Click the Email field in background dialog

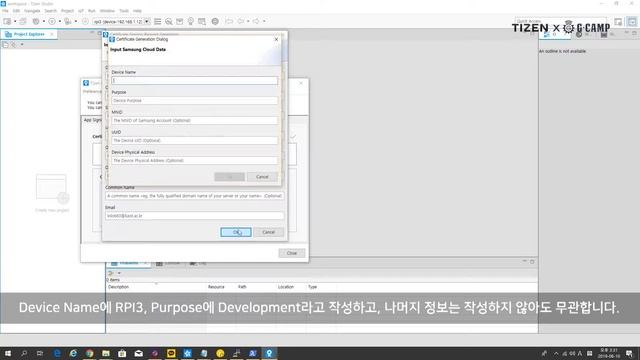pos(195,216)
